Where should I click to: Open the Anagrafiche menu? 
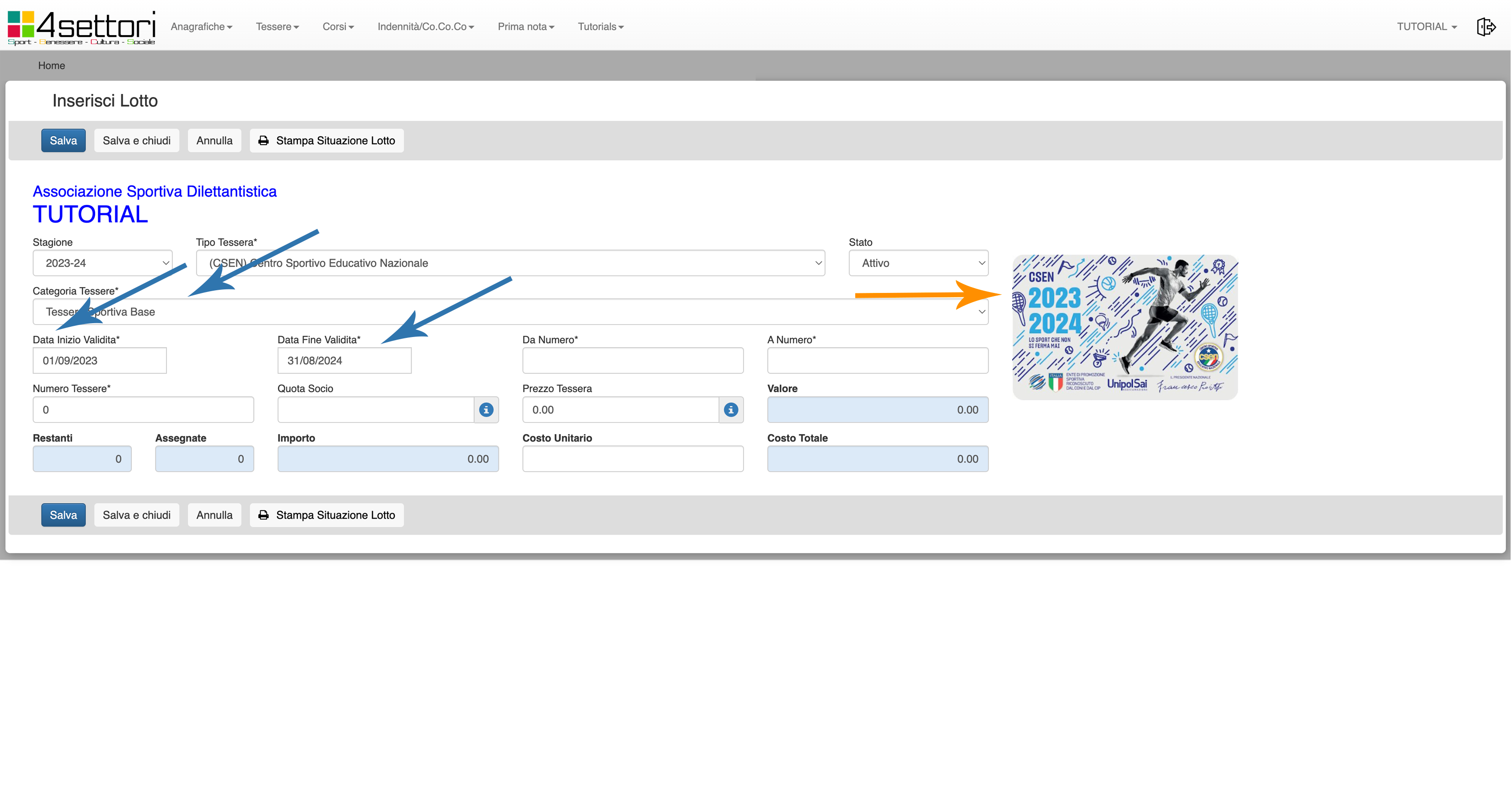point(201,26)
